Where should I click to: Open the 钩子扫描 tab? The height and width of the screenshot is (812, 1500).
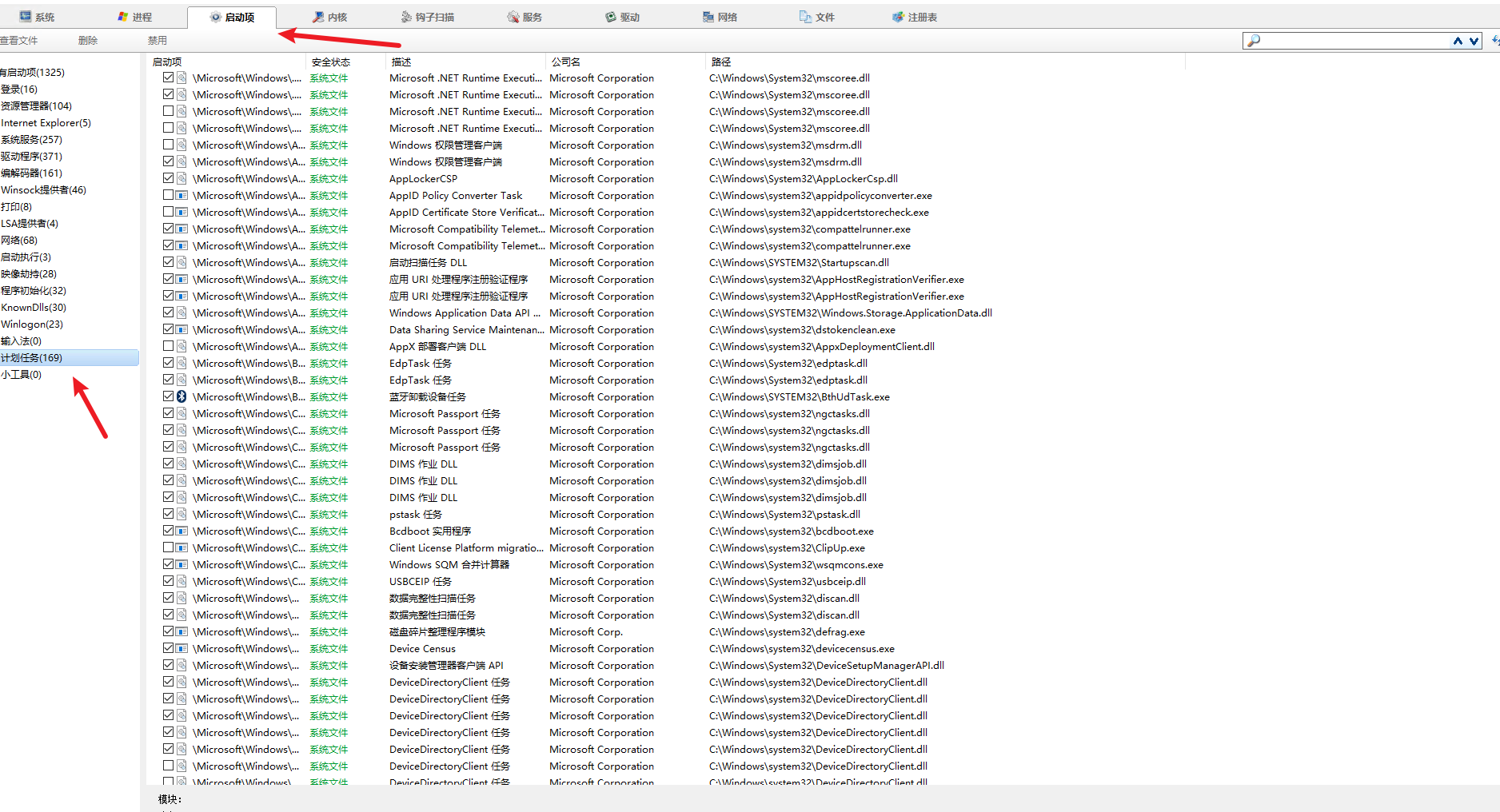pos(427,17)
